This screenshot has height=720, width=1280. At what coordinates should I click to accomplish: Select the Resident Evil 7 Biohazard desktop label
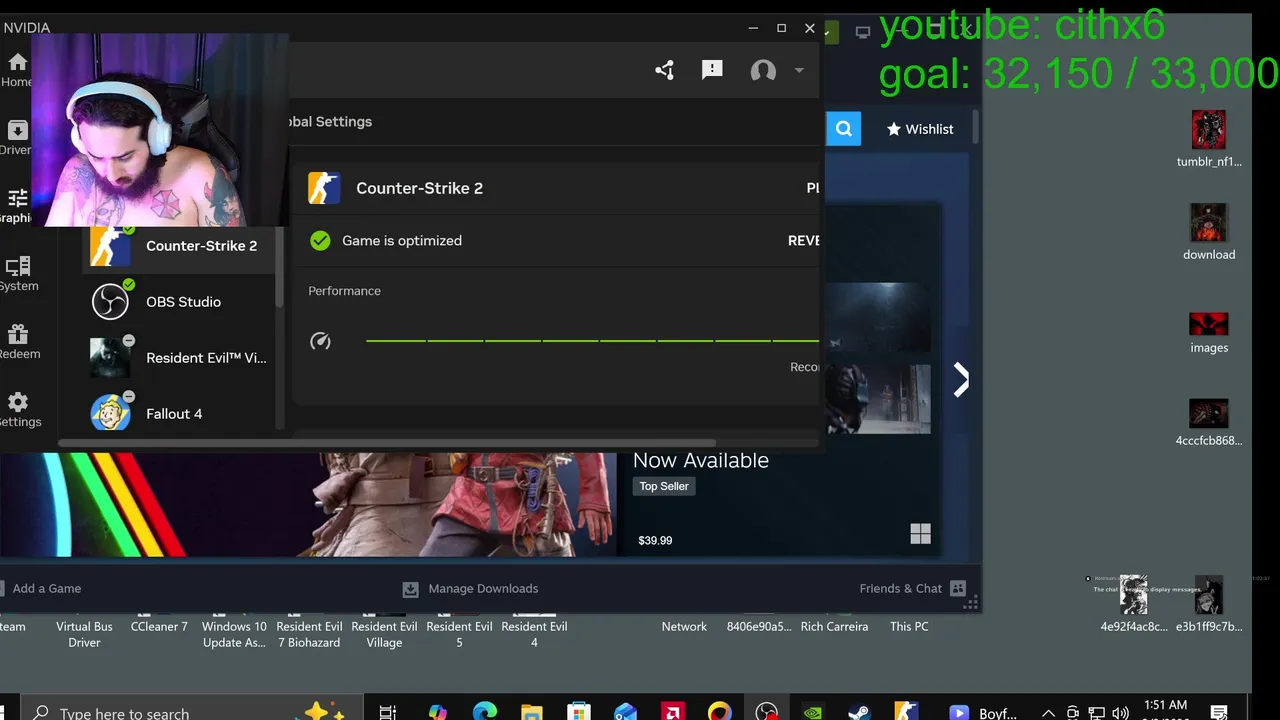coord(309,634)
